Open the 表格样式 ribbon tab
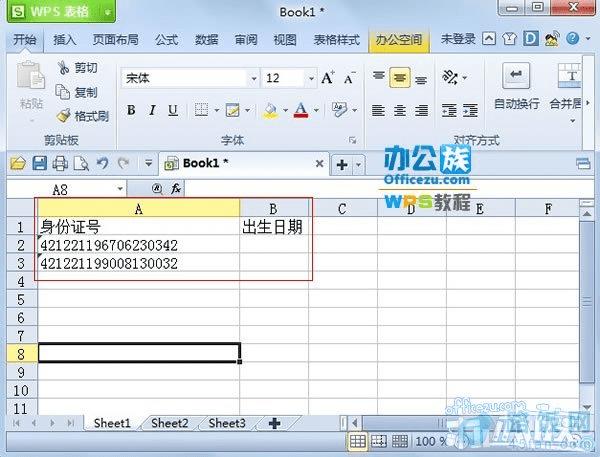This screenshot has height=457, width=600. [x=337, y=39]
